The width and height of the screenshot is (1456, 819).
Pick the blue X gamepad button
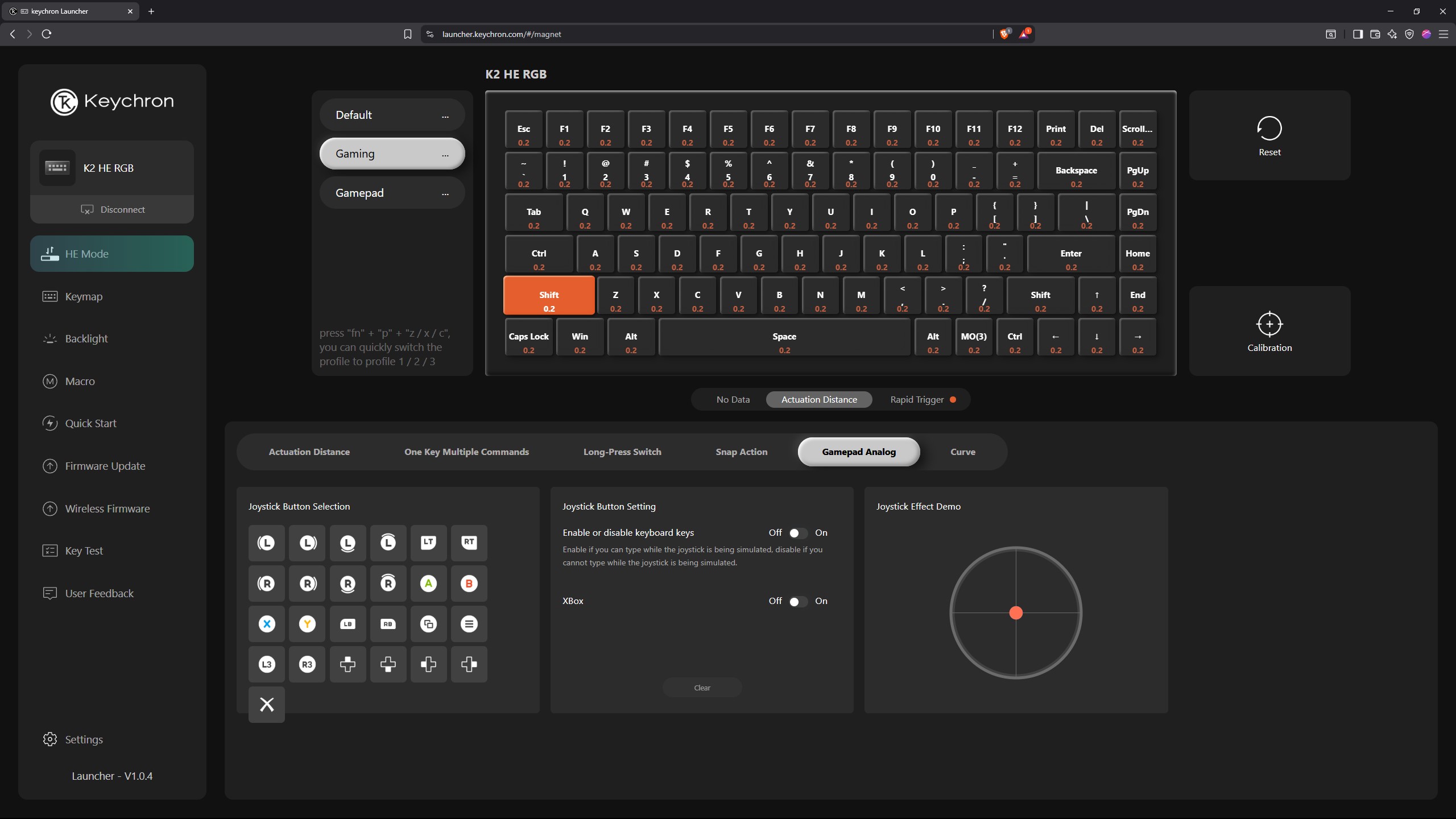[267, 624]
